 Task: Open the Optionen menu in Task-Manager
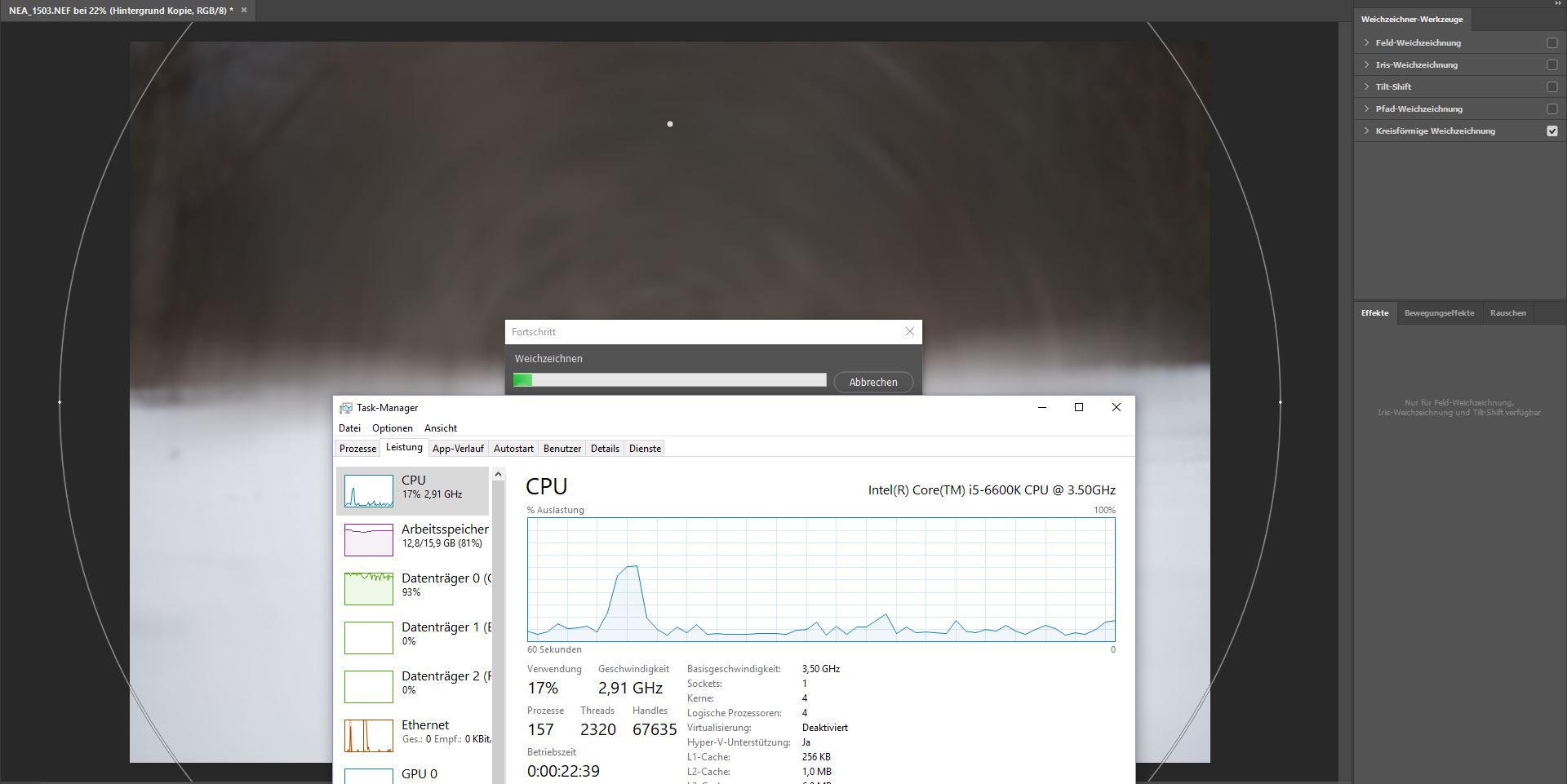(393, 428)
